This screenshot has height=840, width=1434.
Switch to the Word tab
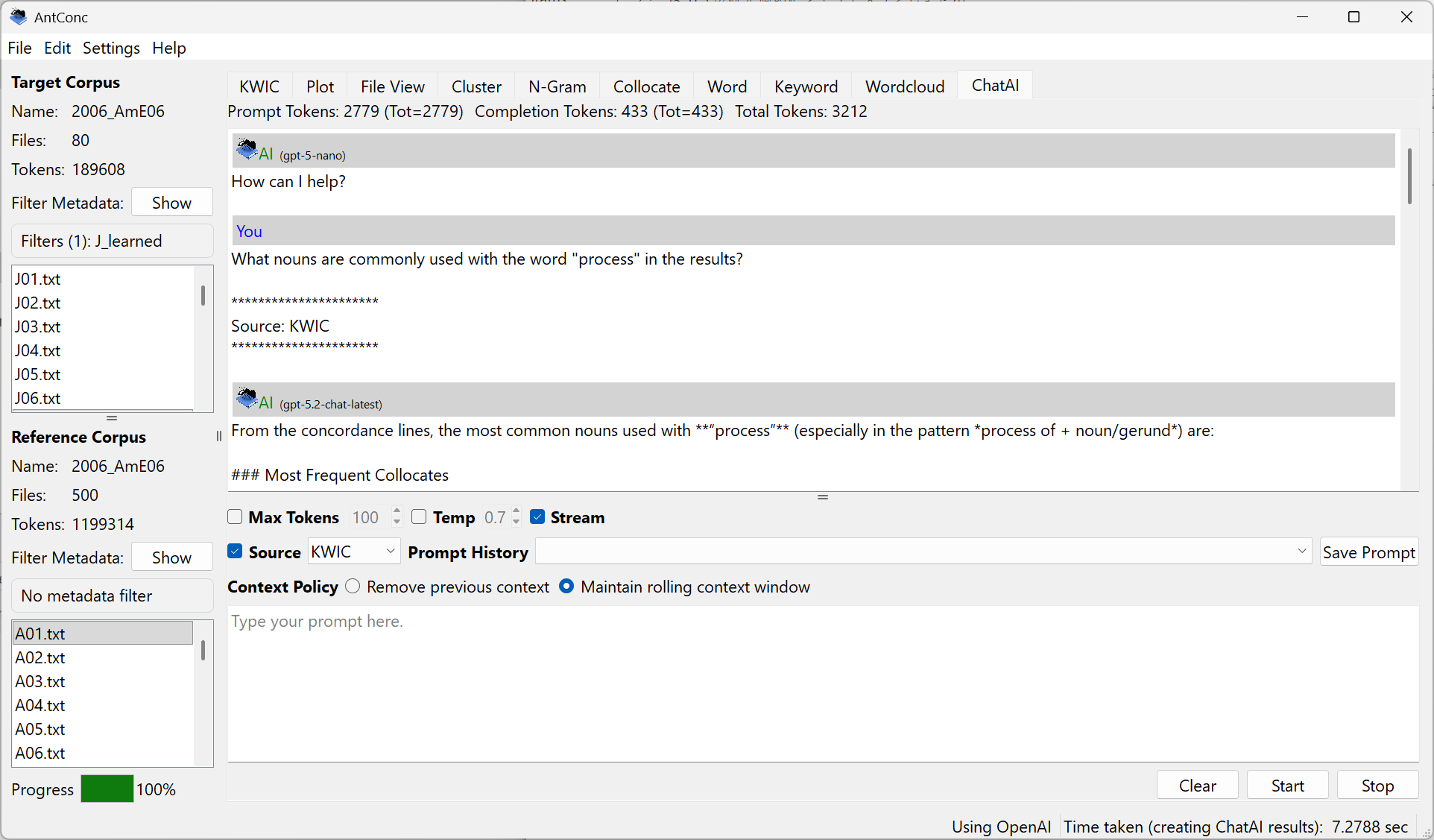click(x=727, y=86)
